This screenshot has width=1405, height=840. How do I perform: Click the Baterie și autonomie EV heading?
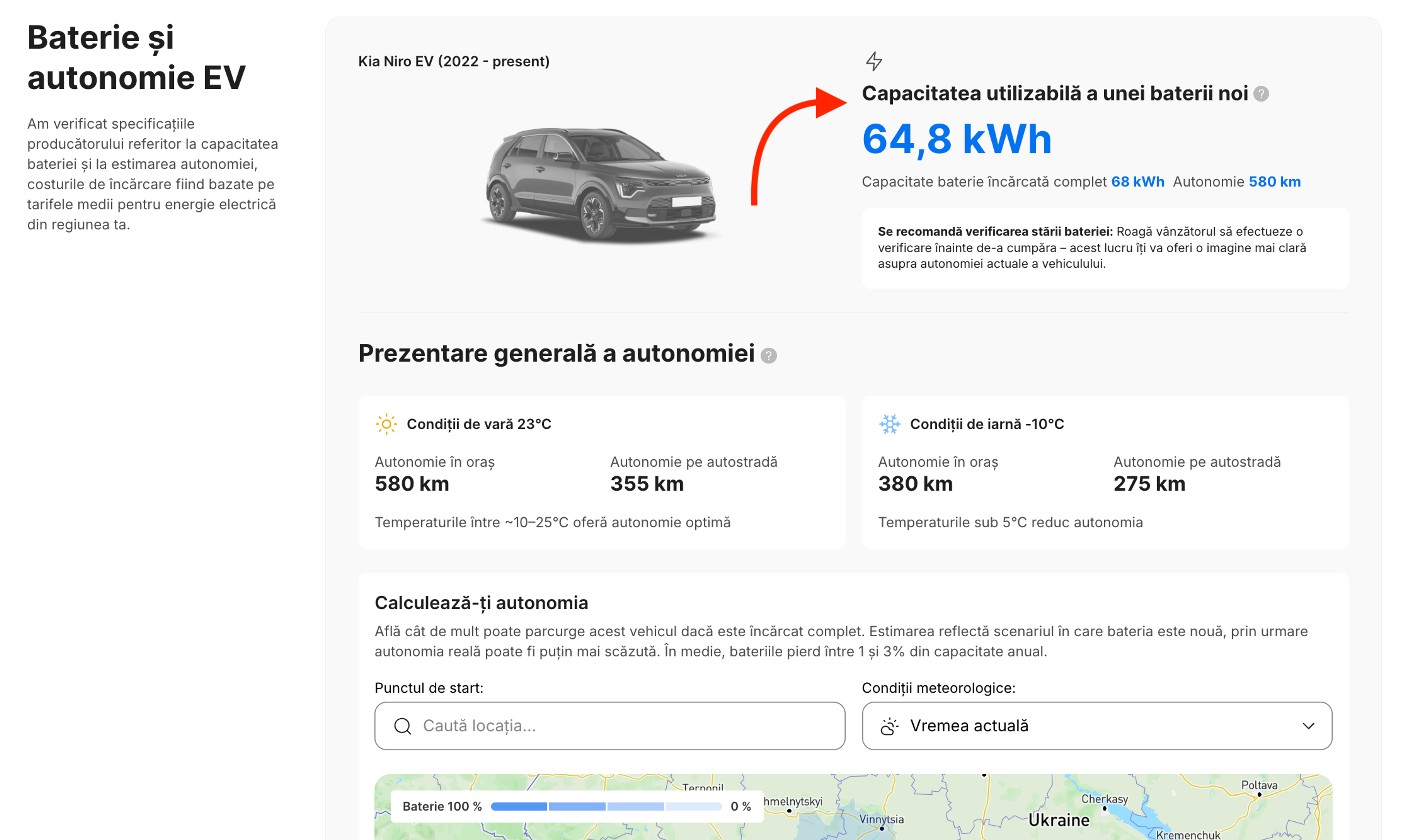pyautogui.click(x=136, y=57)
